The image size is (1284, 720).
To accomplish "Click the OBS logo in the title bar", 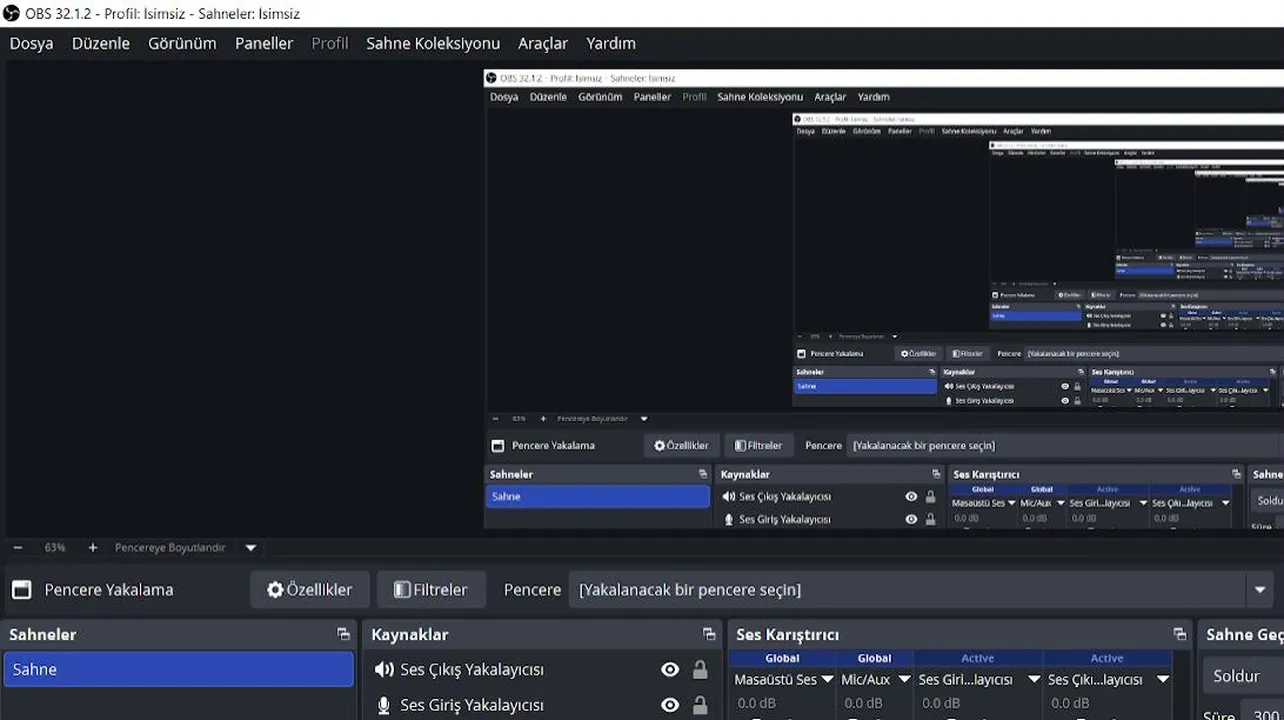I will pyautogui.click(x=12, y=13).
